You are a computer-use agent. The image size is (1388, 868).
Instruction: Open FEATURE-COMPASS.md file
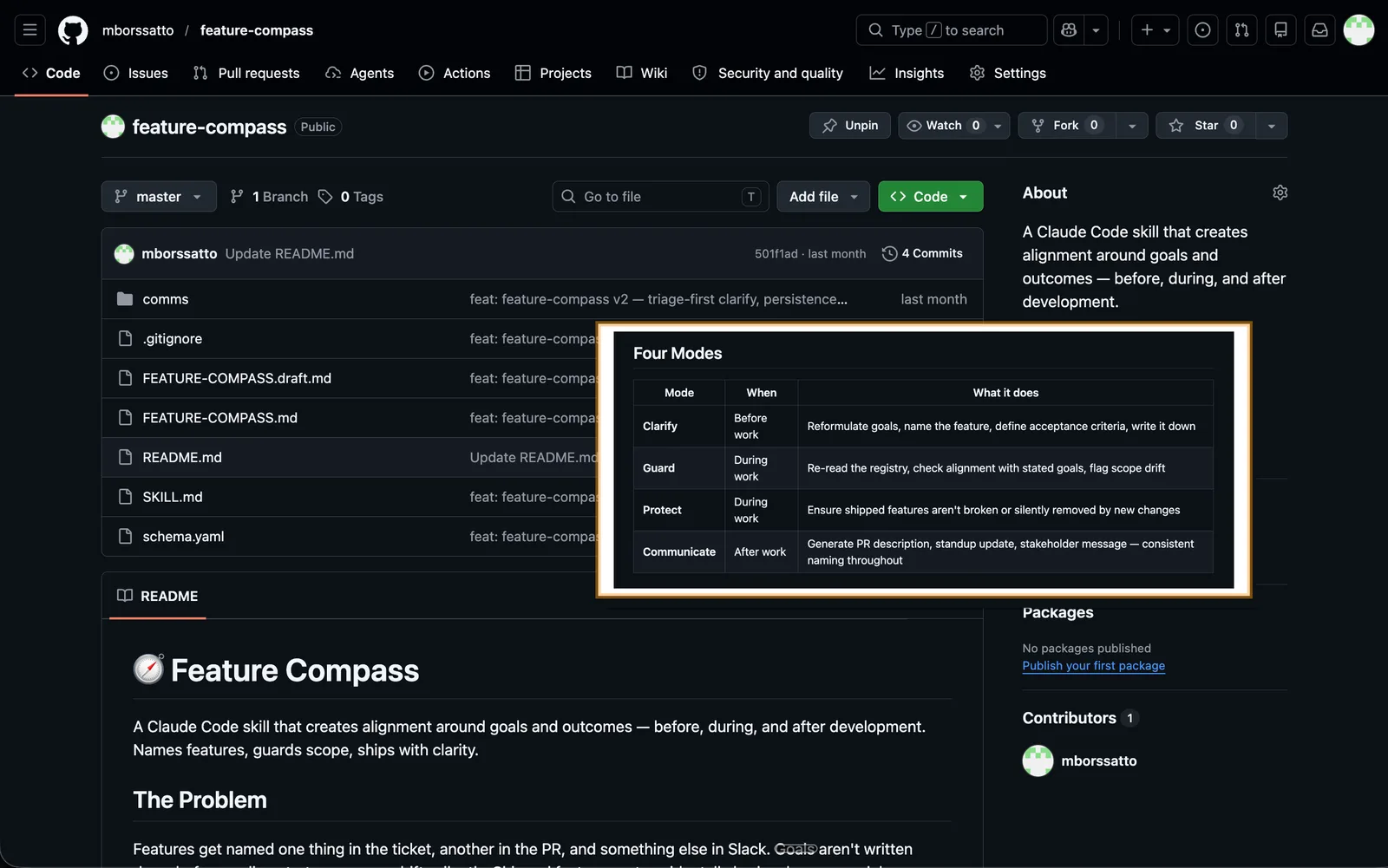click(220, 418)
